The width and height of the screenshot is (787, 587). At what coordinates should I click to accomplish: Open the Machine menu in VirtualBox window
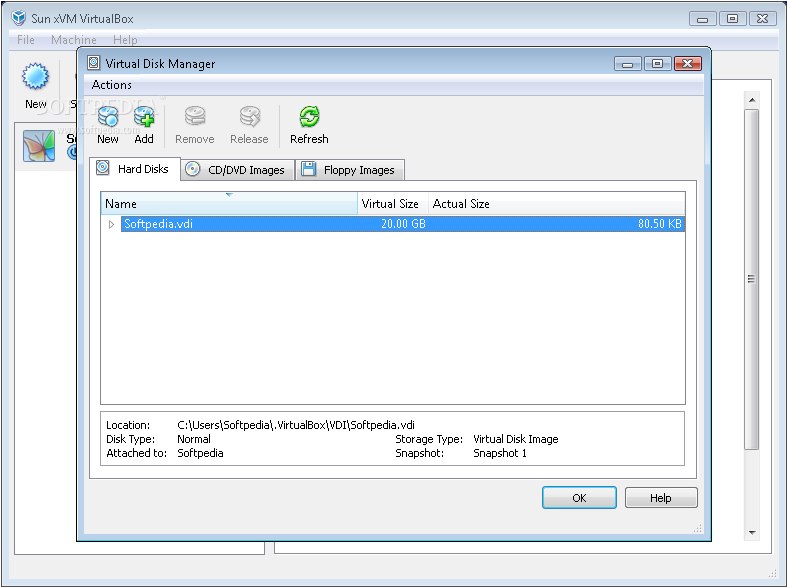(x=74, y=40)
